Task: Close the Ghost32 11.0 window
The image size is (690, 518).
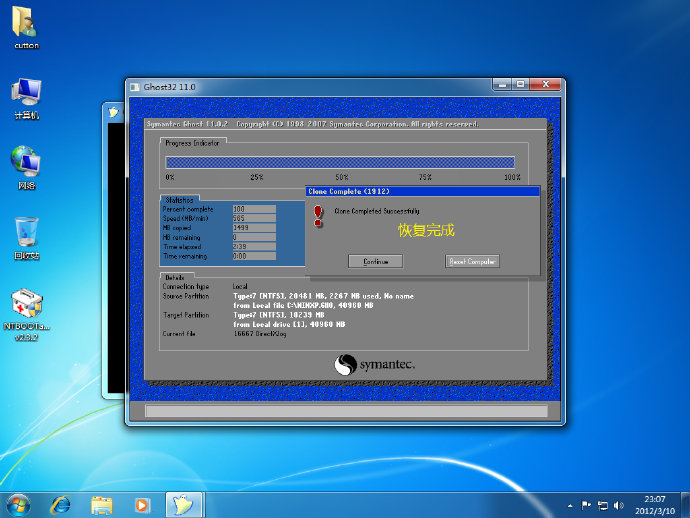Action: (546, 84)
